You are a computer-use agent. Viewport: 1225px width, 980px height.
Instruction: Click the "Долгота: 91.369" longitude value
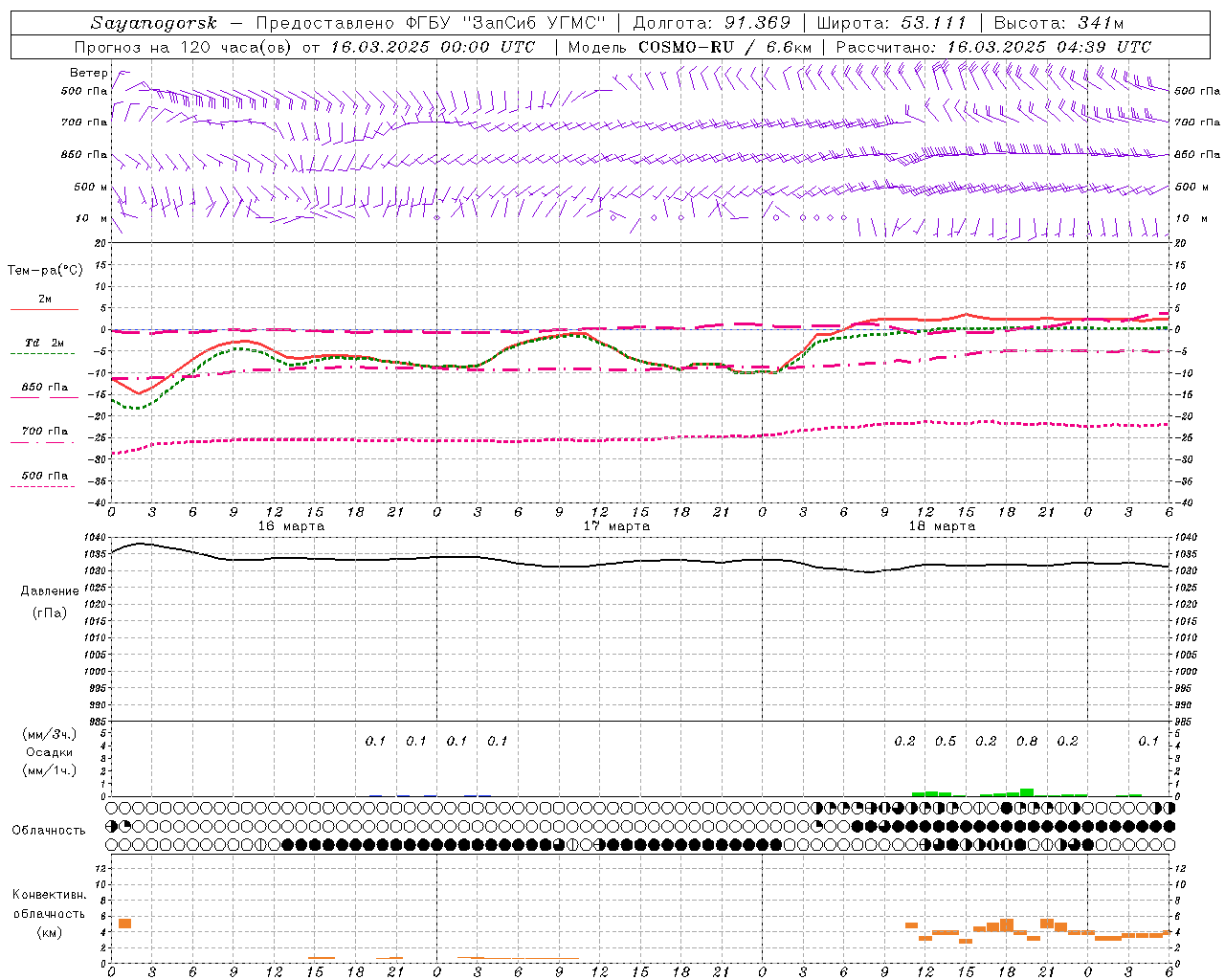(712, 23)
